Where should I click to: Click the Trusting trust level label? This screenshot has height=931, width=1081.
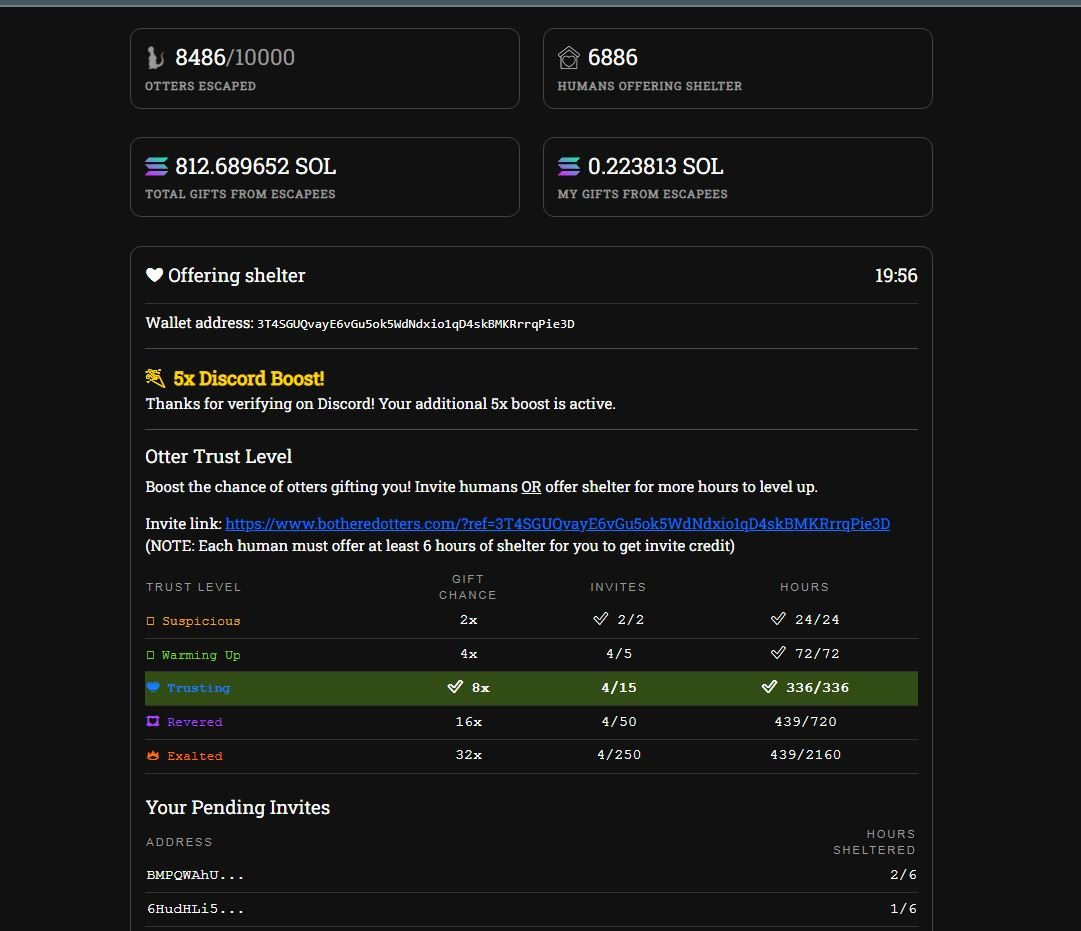click(x=199, y=688)
